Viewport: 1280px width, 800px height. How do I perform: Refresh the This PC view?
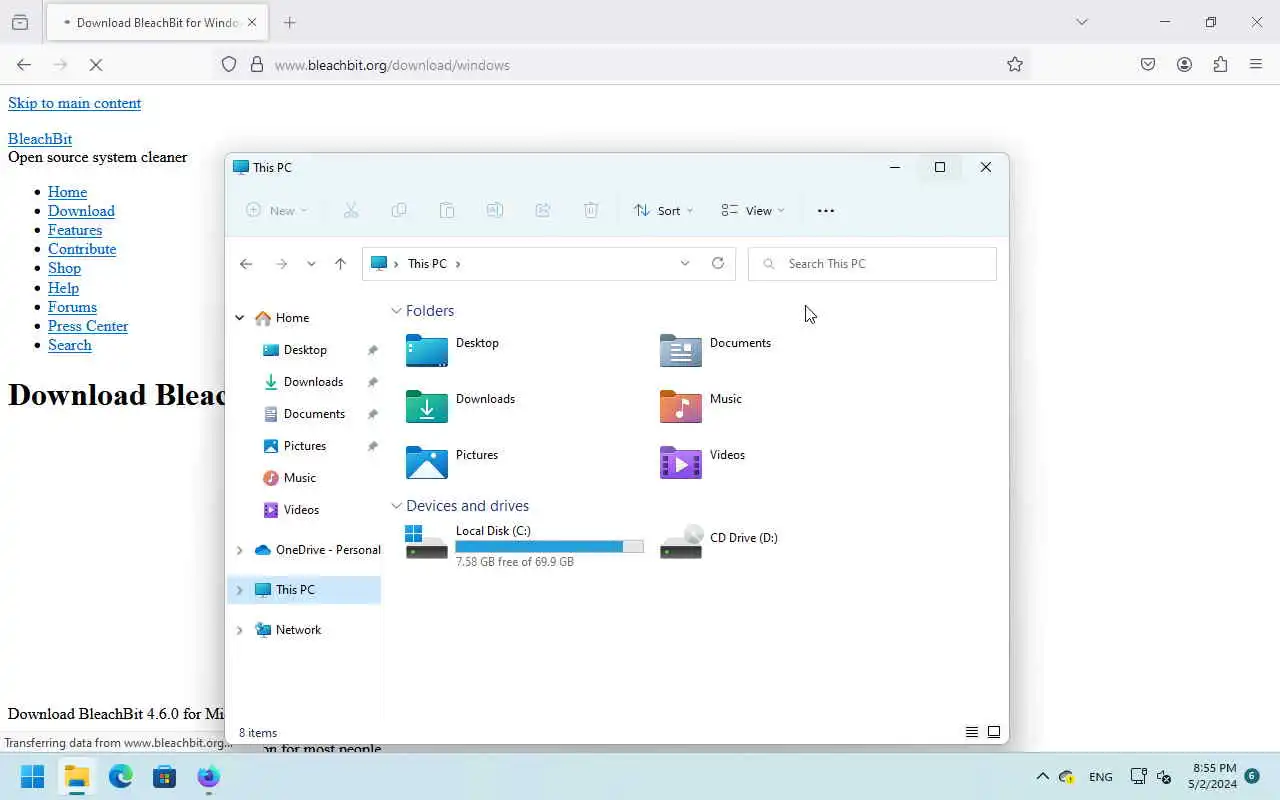(718, 263)
